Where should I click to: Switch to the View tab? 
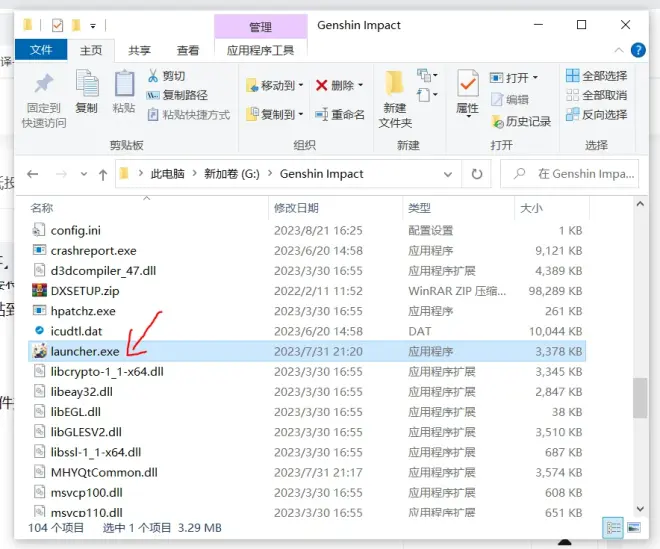click(188, 50)
